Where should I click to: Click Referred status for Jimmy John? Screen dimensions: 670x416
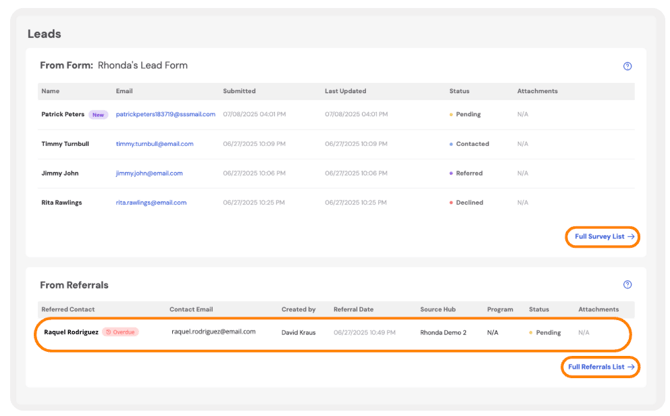pos(466,173)
